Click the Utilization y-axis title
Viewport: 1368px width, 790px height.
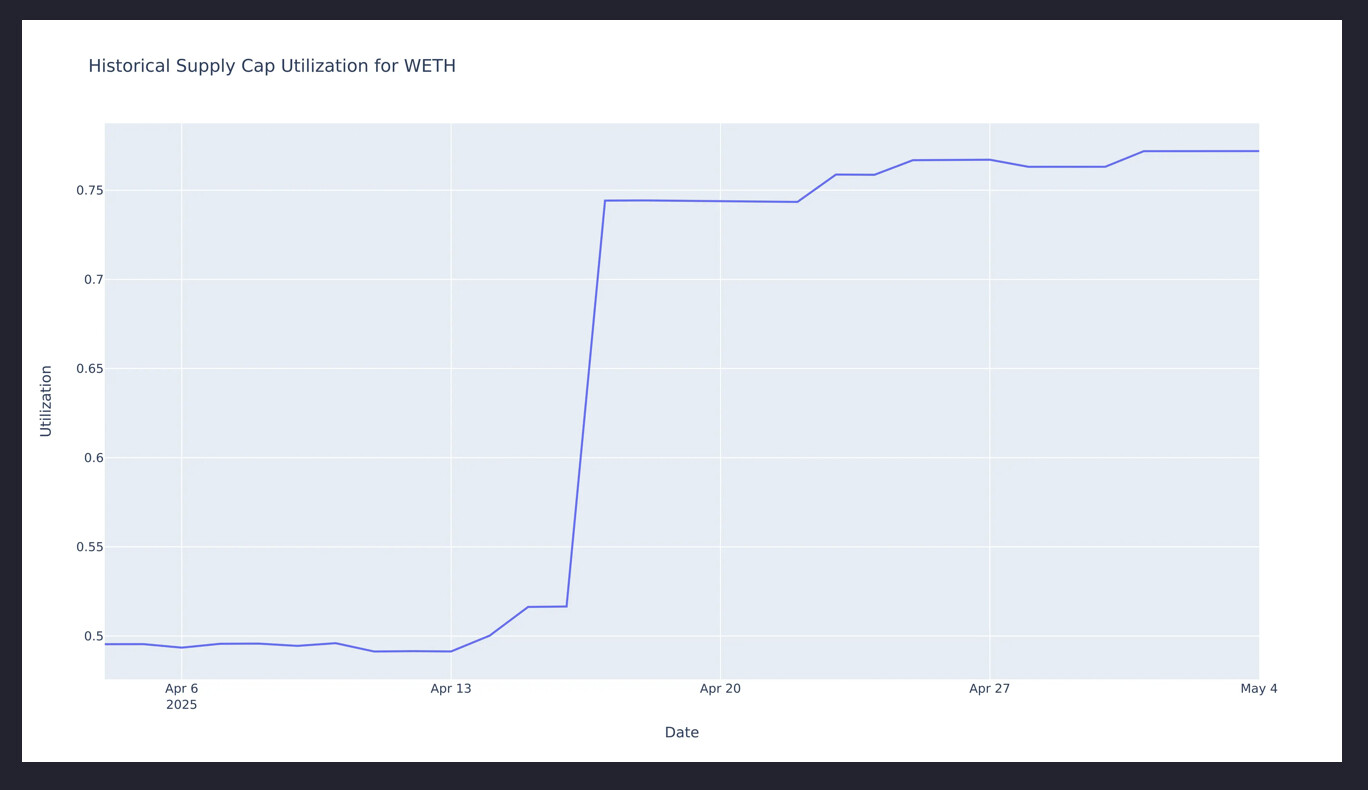[x=46, y=400]
